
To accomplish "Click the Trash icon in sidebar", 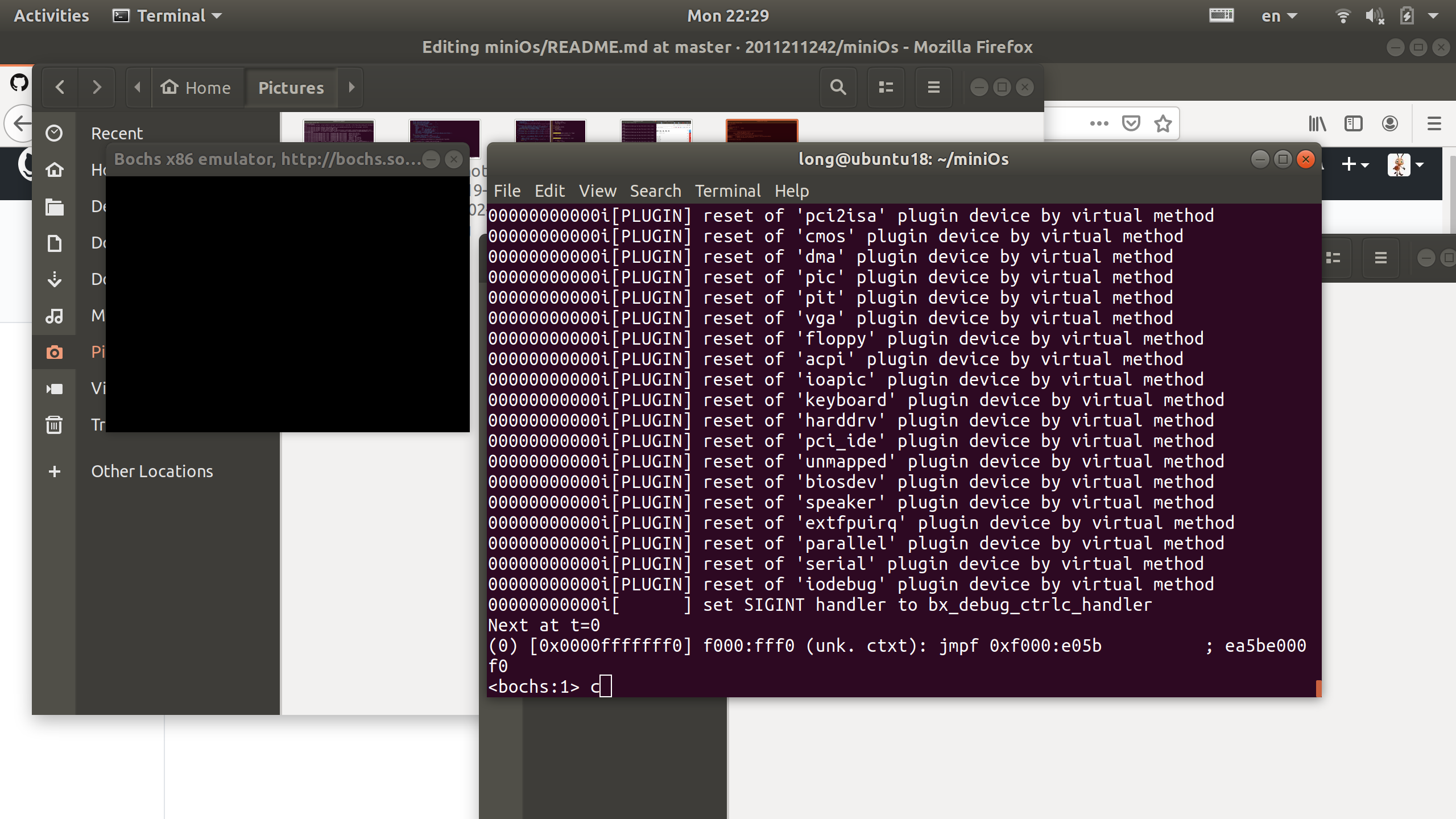I will [54, 424].
